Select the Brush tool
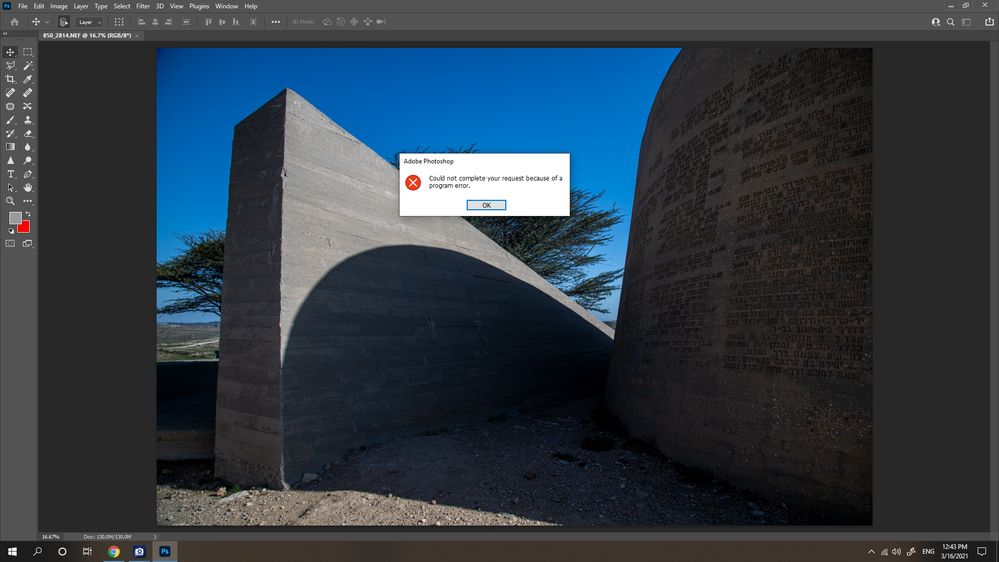 pyautogui.click(x=10, y=120)
